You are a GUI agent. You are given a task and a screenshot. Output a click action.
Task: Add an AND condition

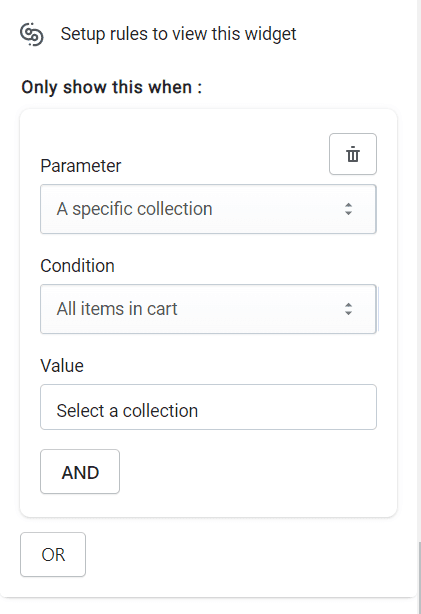point(80,471)
